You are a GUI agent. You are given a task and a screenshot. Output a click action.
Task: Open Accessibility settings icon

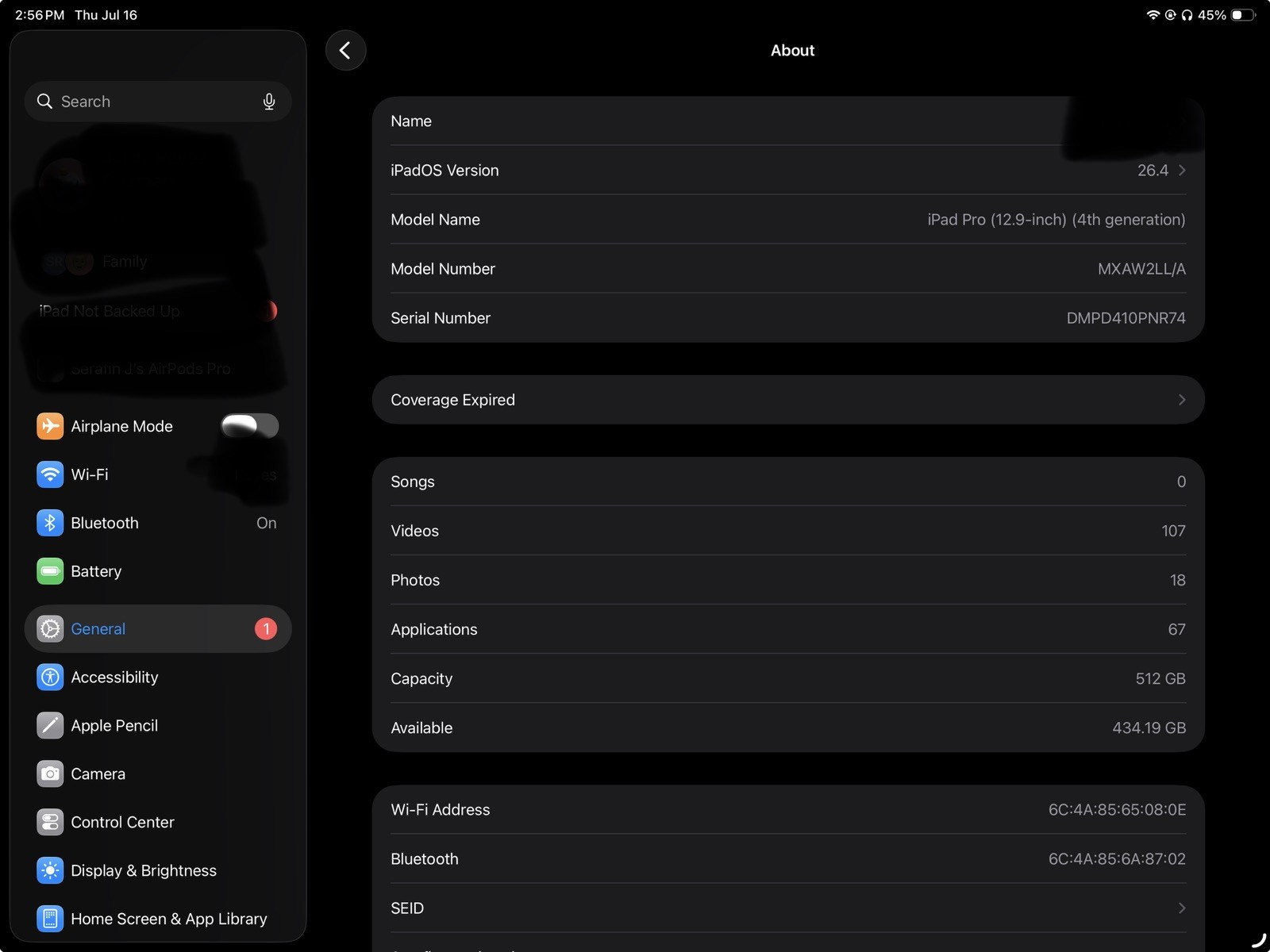tap(50, 678)
